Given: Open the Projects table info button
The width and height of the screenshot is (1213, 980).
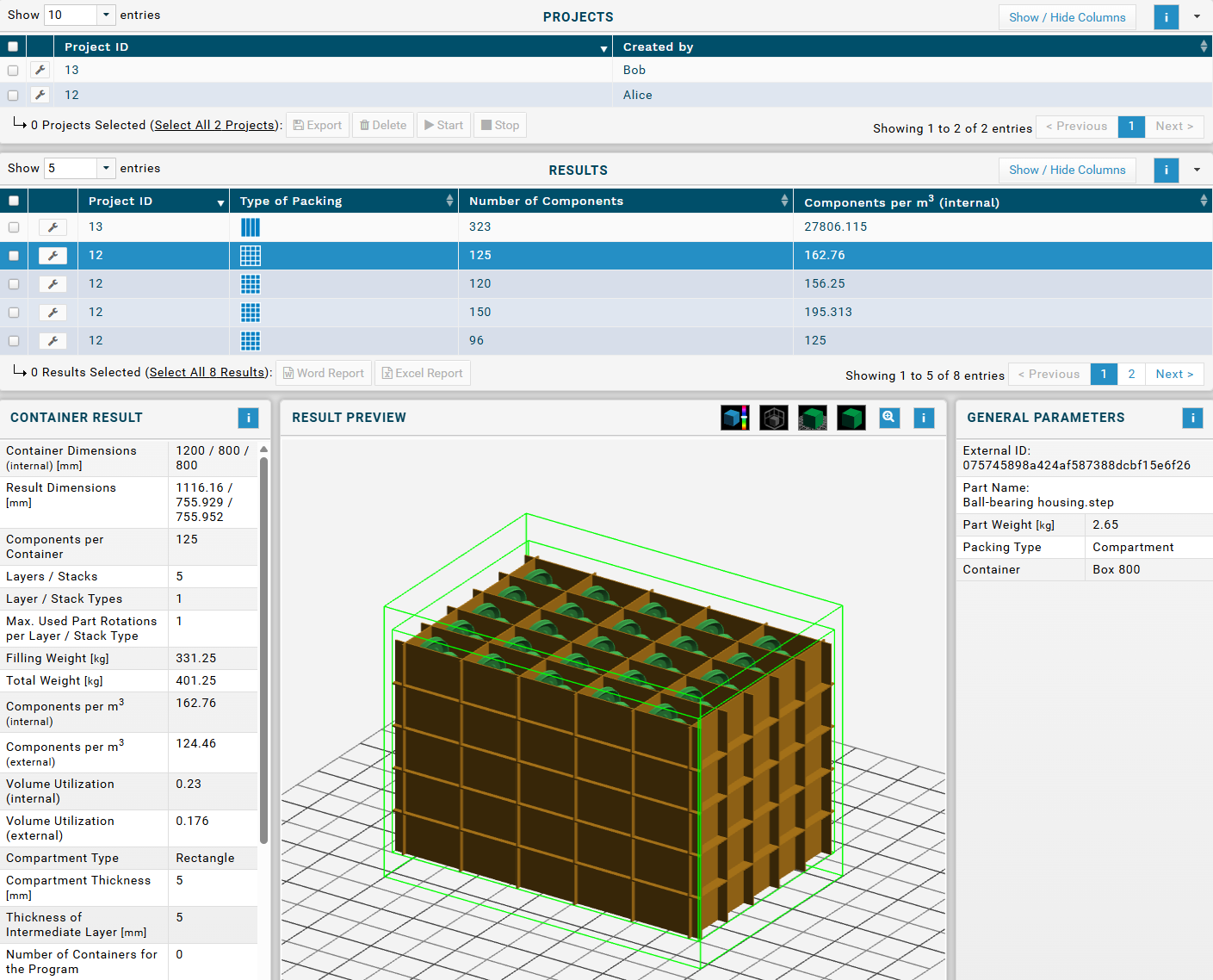Looking at the screenshot, I should pyautogui.click(x=1167, y=17).
